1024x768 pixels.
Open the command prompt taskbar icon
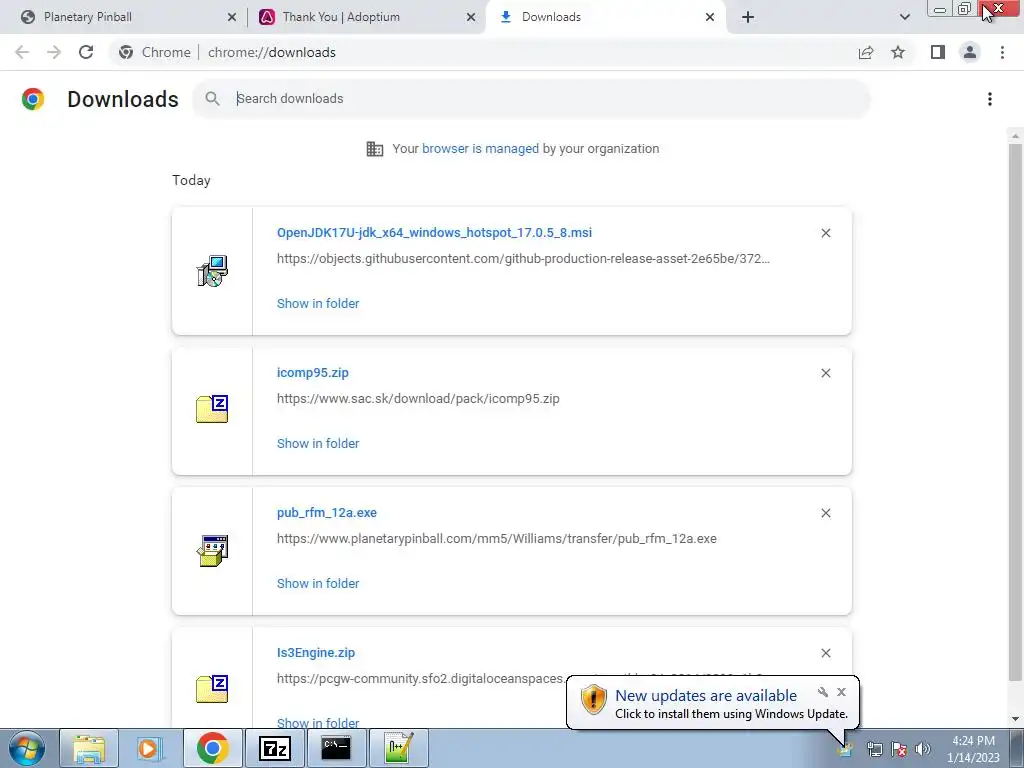[336, 748]
